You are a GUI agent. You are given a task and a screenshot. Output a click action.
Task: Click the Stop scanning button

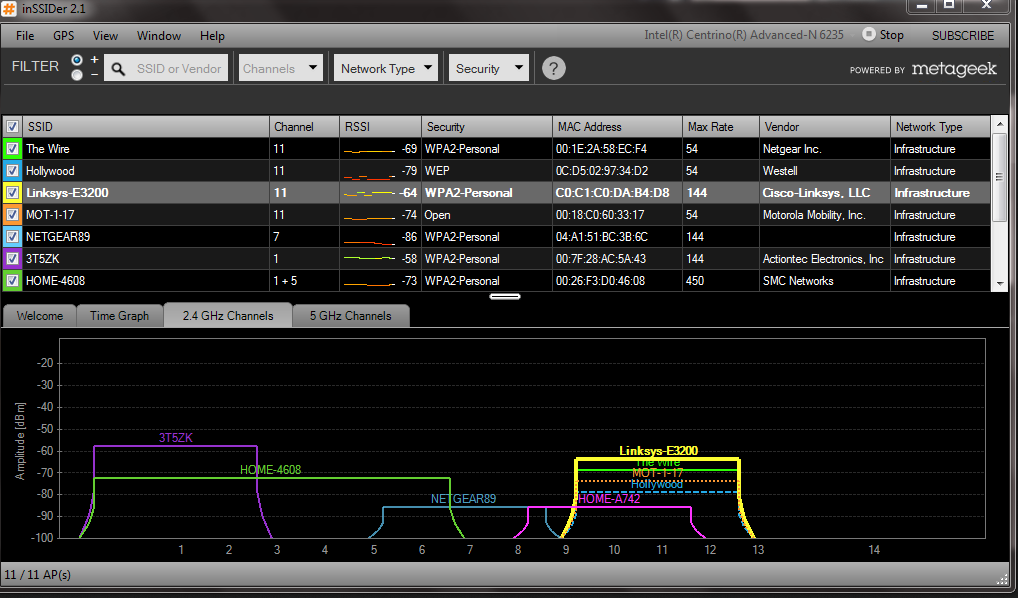pyautogui.click(x=883, y=35)
